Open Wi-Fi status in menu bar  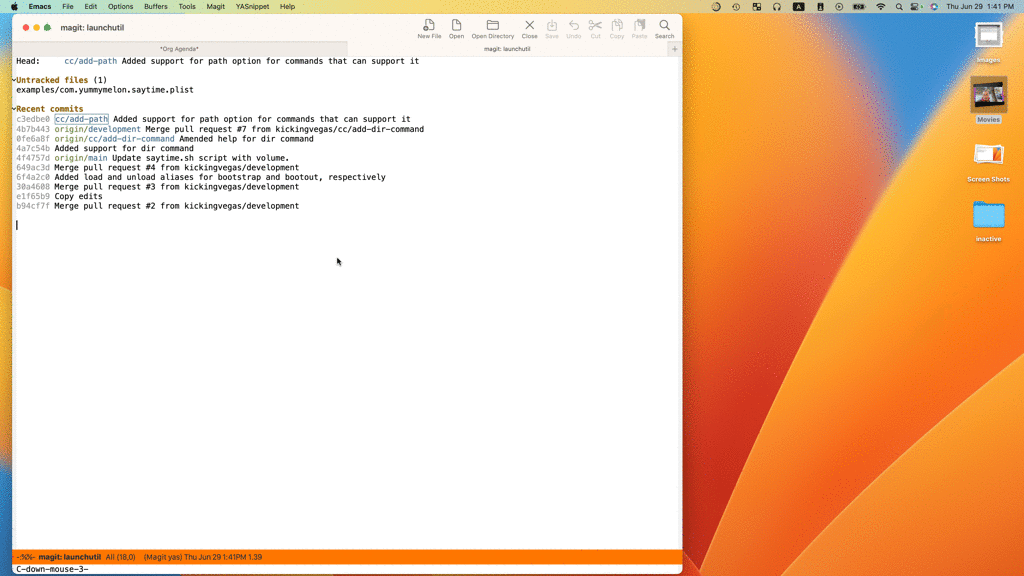coord(880,7)
